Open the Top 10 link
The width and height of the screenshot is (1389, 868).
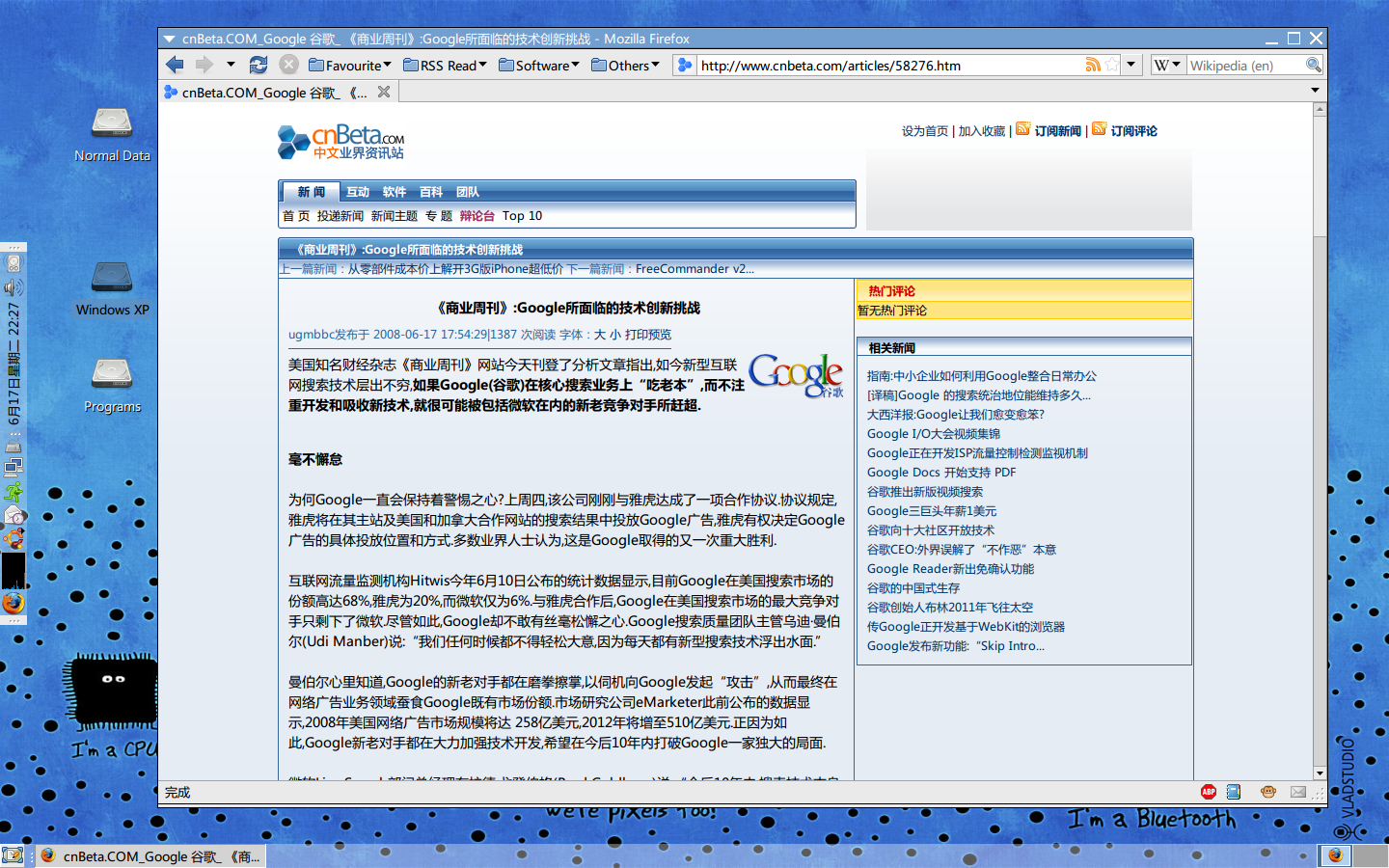[522, 216]
